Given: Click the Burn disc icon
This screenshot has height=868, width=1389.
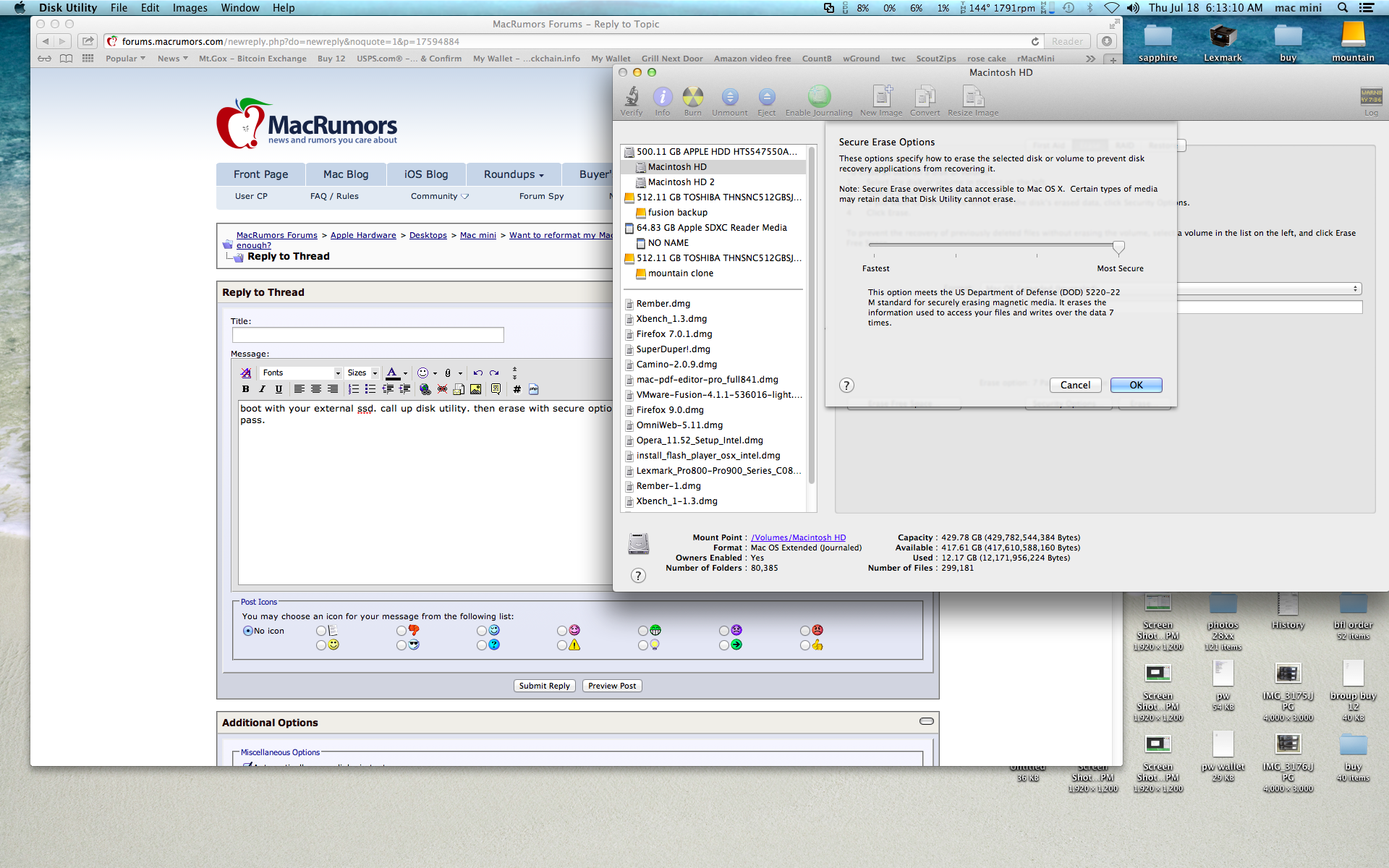Looking at the screenshot, I should pyautogui.click(x=692, y=97).
